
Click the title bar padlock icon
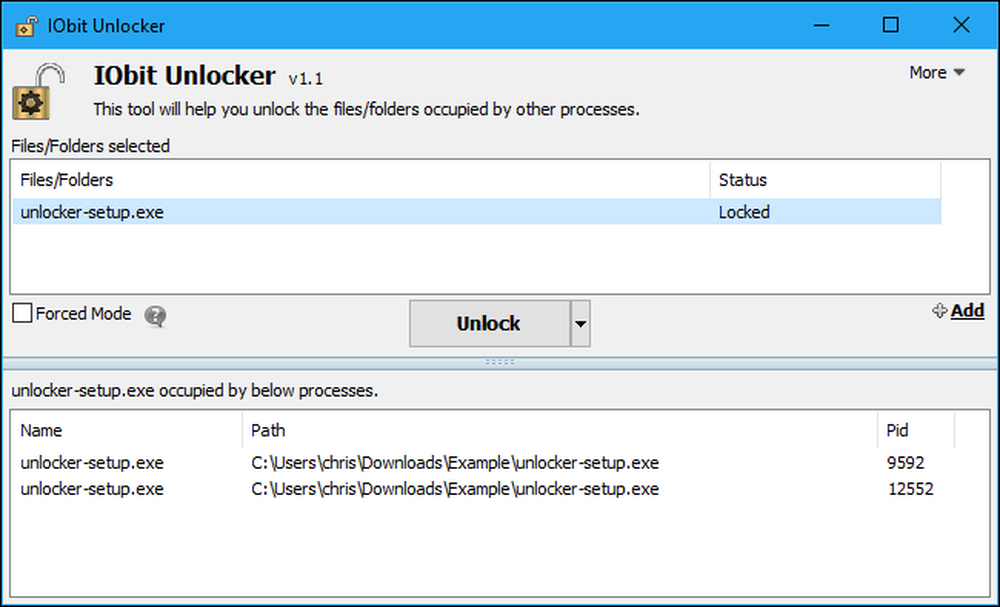[26, 26]
